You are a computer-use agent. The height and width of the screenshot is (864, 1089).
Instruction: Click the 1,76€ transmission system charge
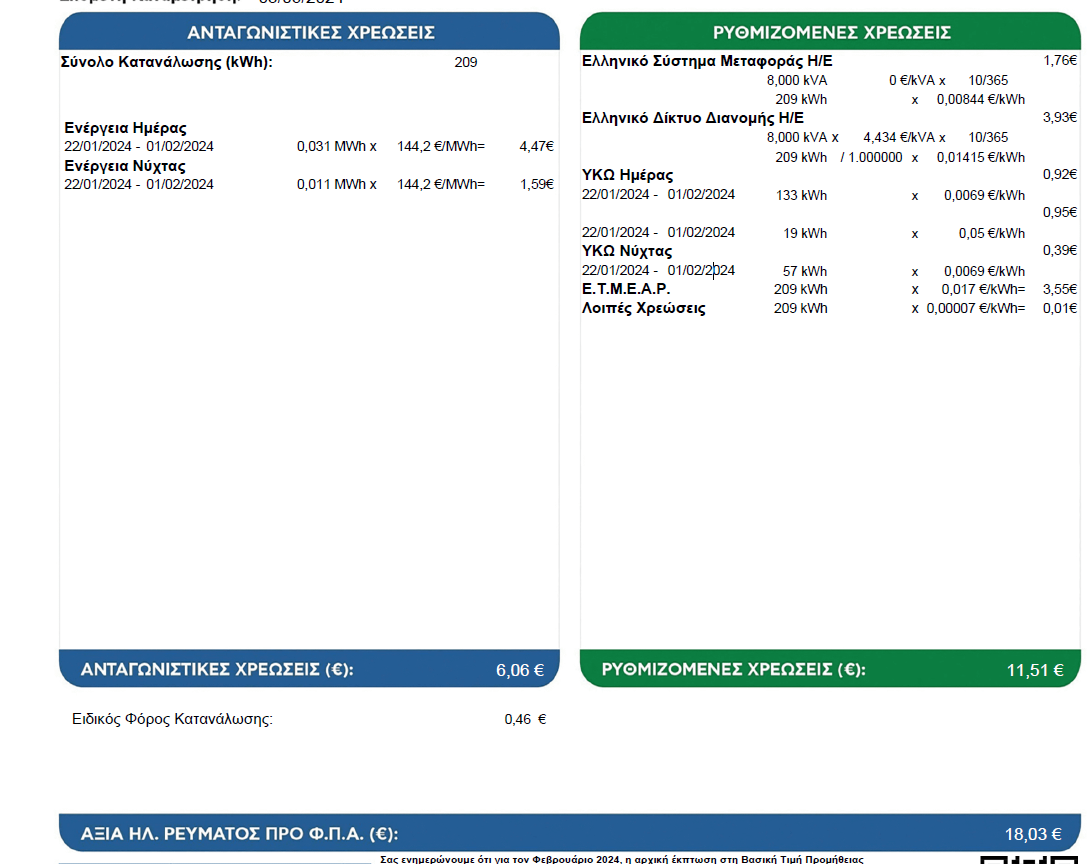[1060, 61]
